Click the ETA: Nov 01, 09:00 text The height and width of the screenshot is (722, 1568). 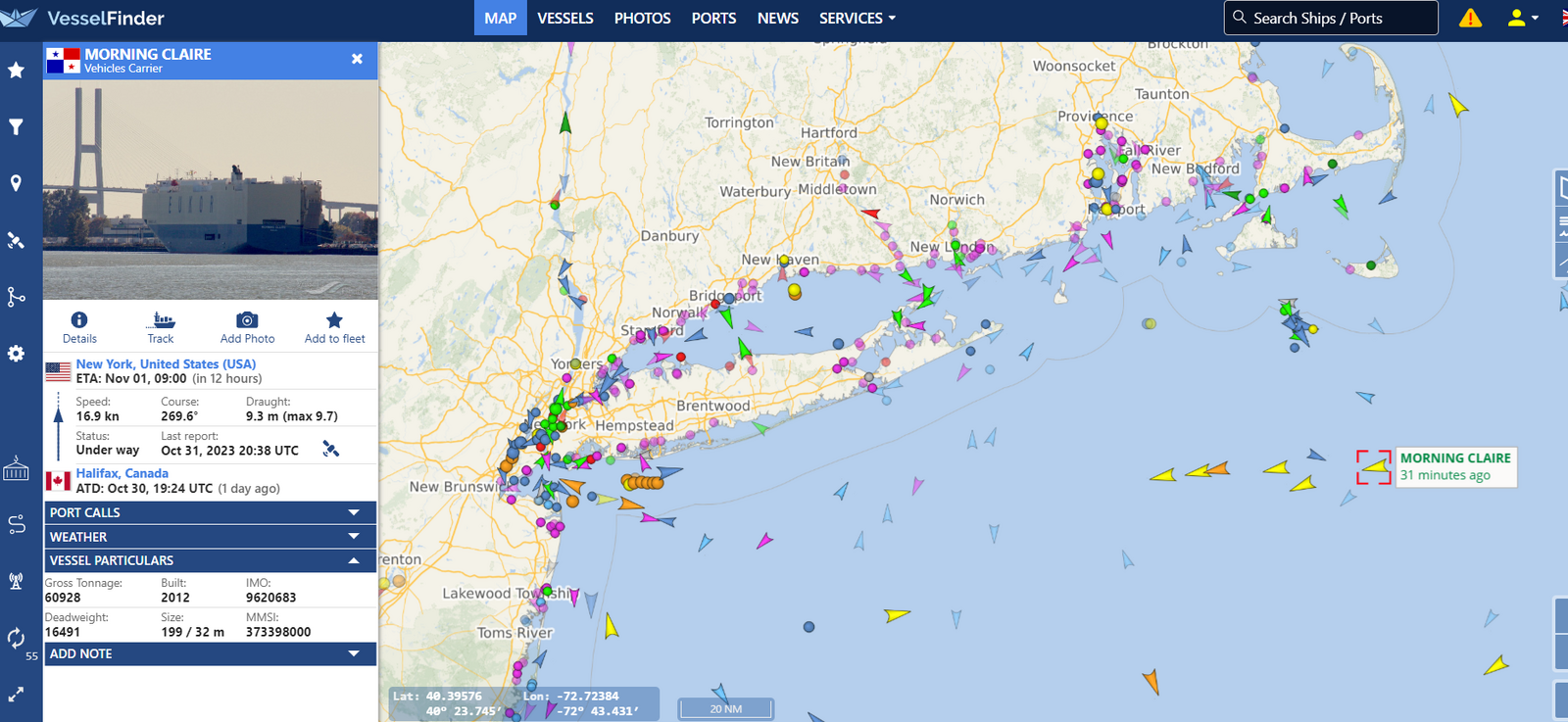tap(131, 378)
